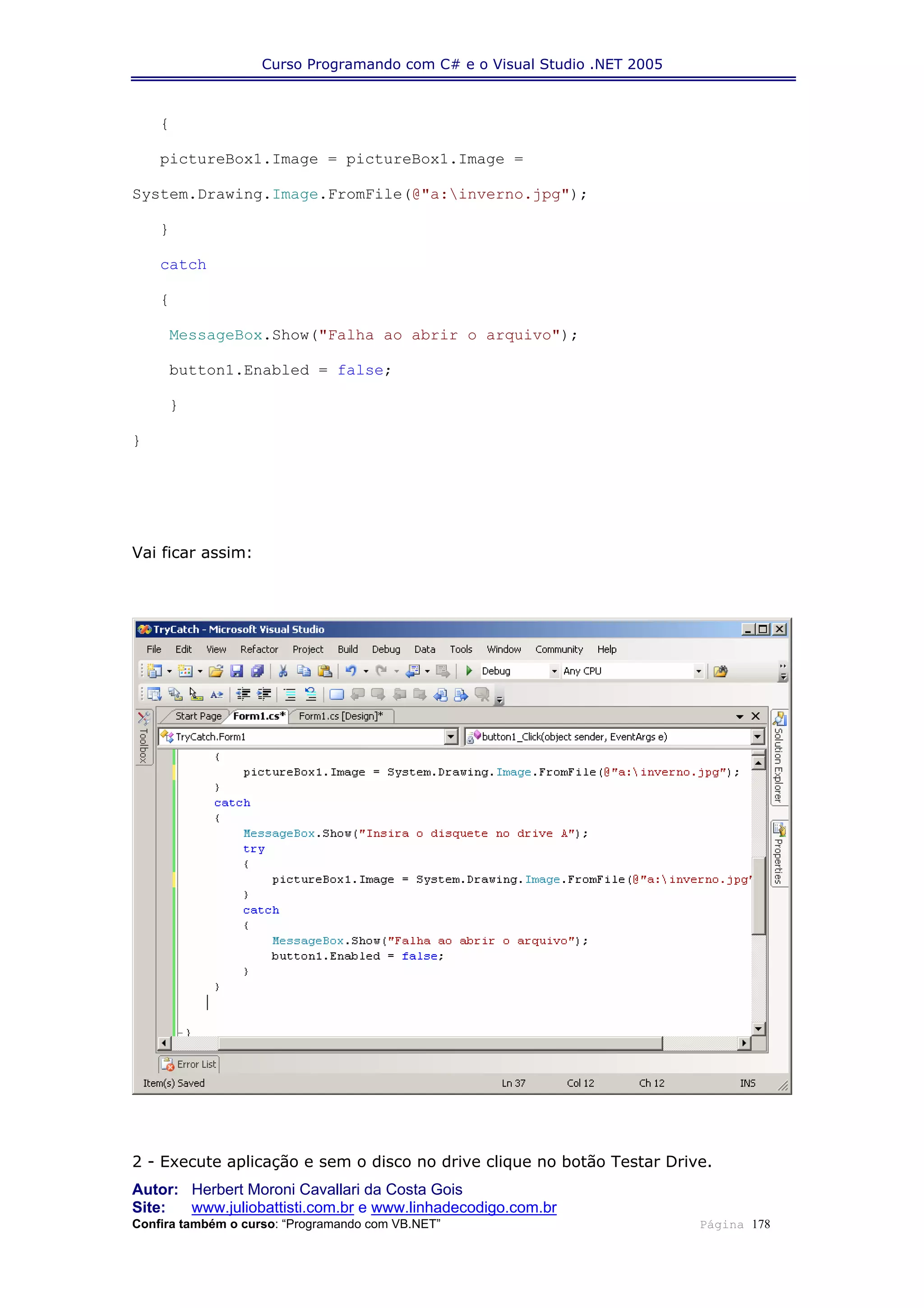
Task: Click the 'Item(s) Saved' status text
Action: click(x=174, y=1083)
